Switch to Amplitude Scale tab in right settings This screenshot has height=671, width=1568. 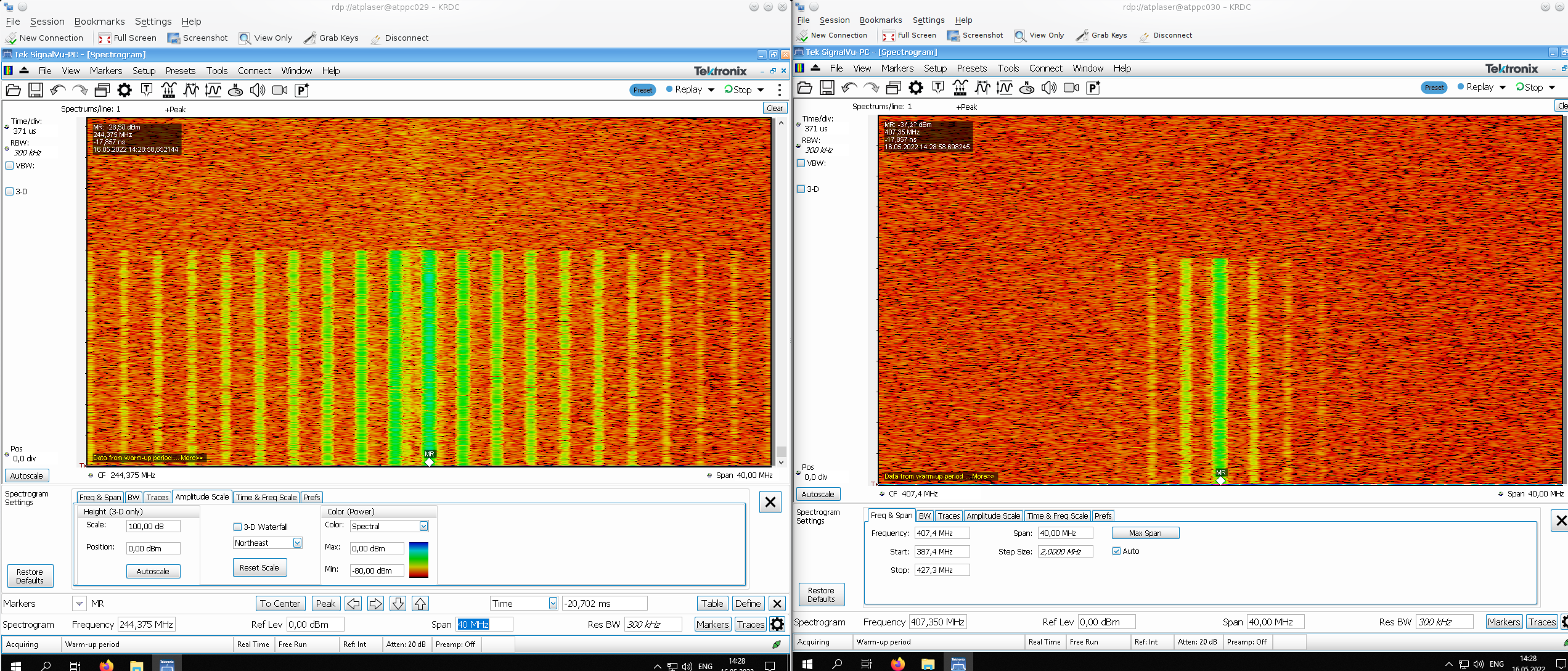coord(994,516)
